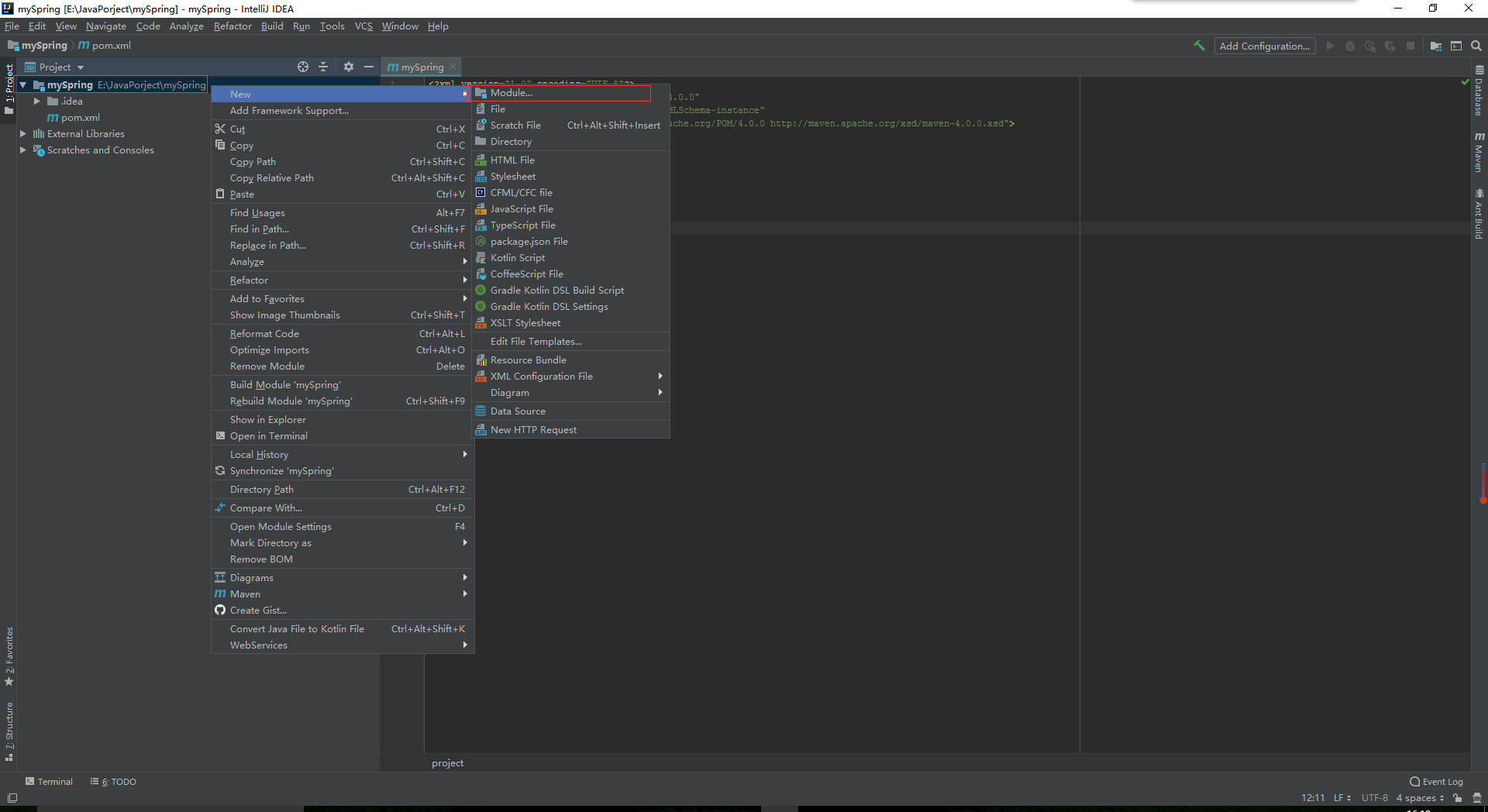Expand Diagram submenu in New menu
Viewport: 1488px width, 812px height.
[571, 393]
